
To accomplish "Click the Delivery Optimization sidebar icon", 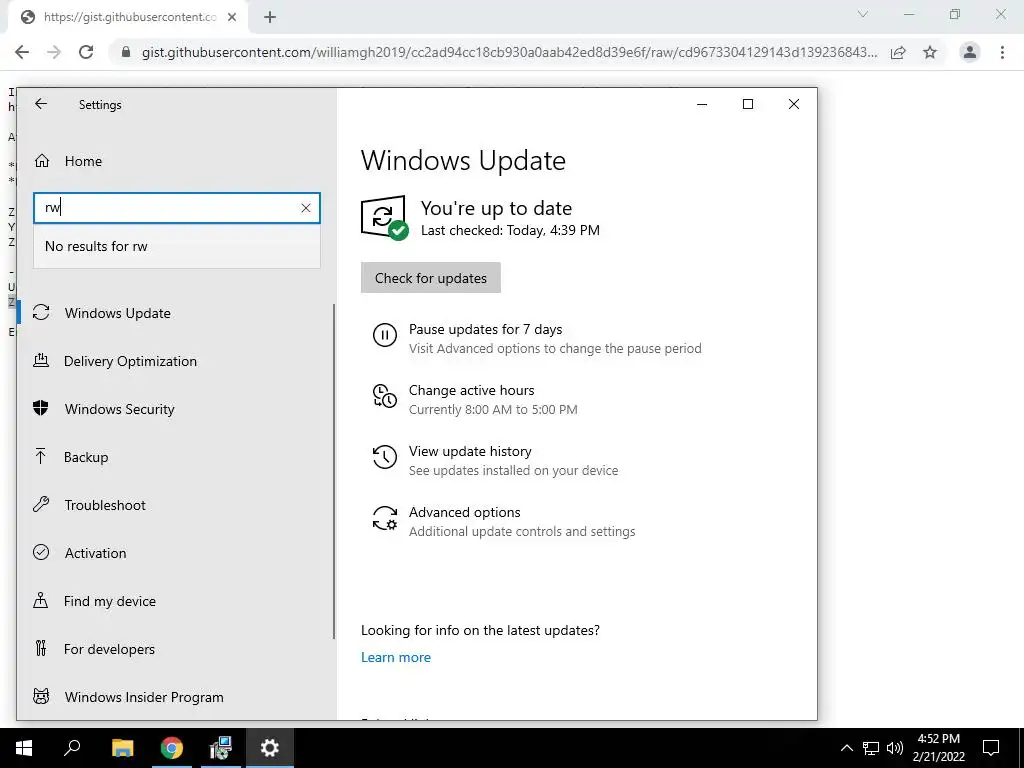I will (x=41, y=360).
